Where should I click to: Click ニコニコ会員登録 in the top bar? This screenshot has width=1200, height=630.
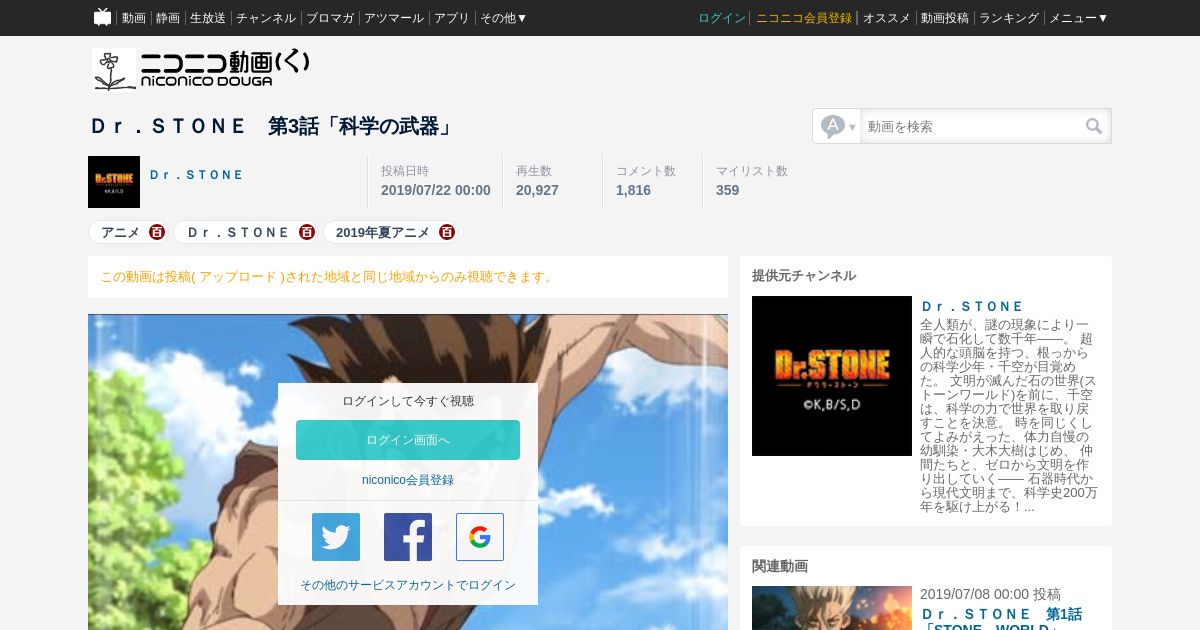click(804, 18)
